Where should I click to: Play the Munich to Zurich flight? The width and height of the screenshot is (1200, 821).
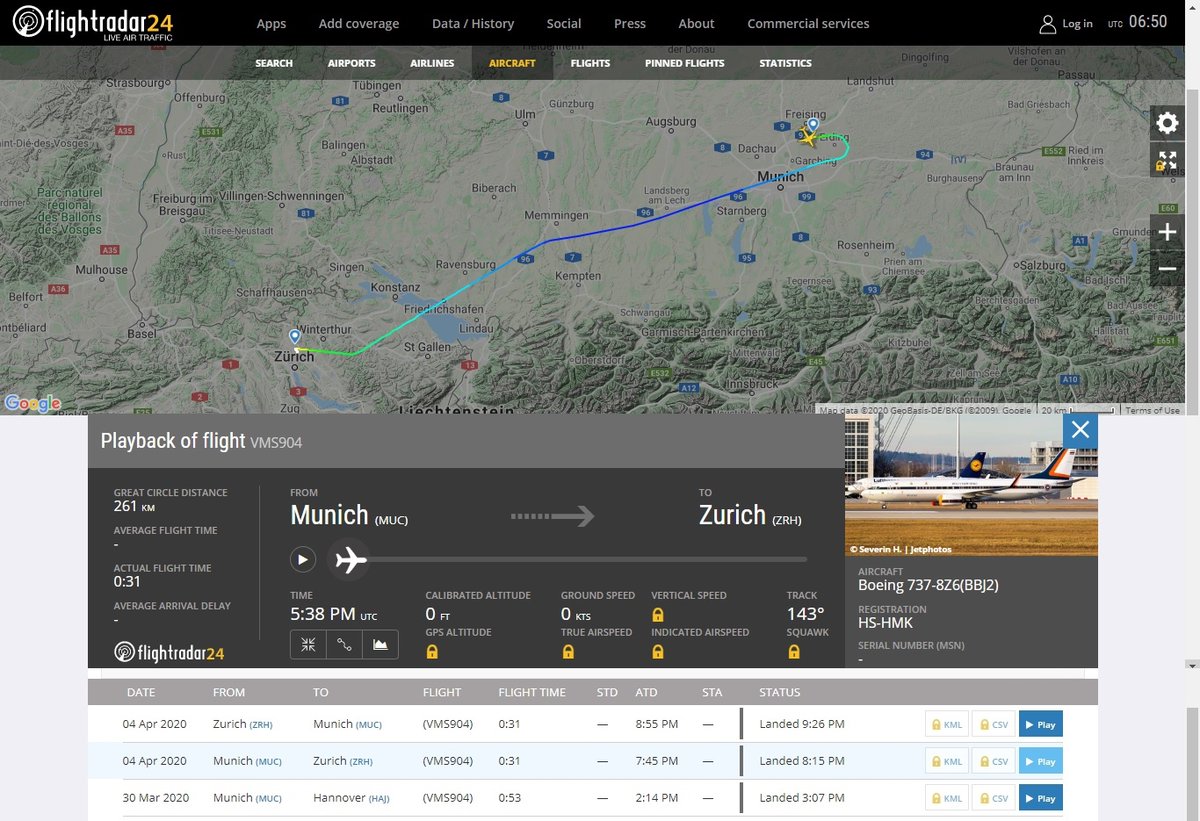coord(1040,761)
